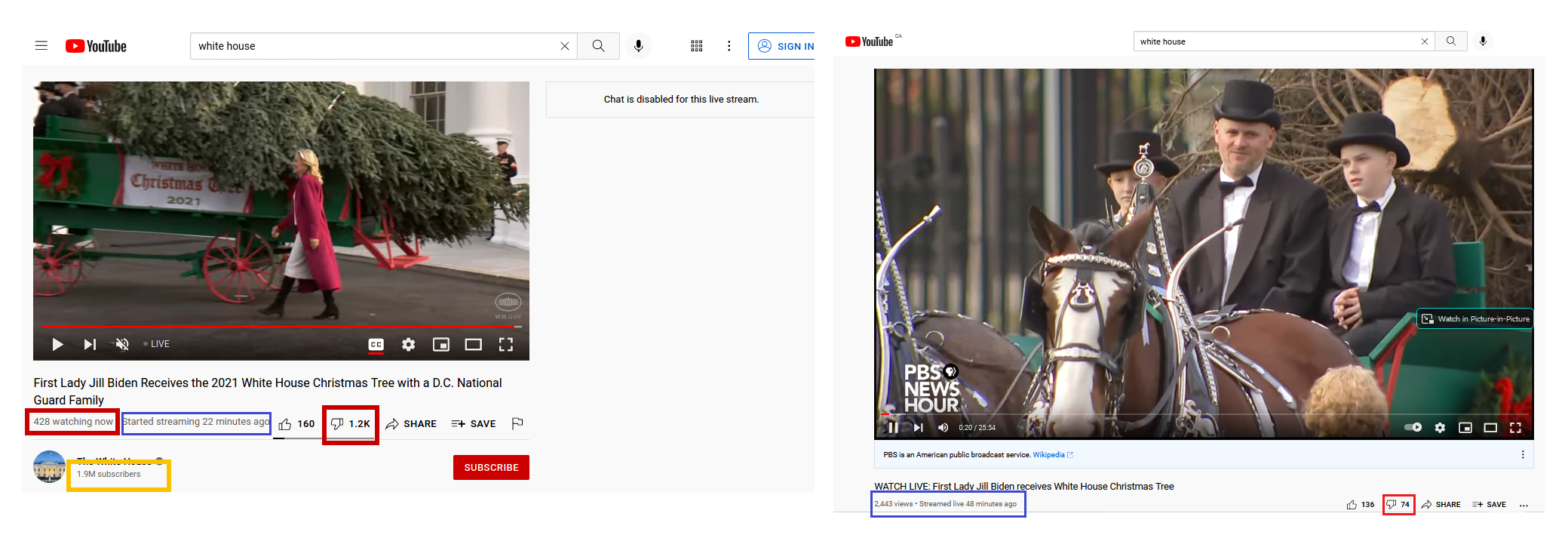Click the search magnifier on the White House stream page

(598, 46)
